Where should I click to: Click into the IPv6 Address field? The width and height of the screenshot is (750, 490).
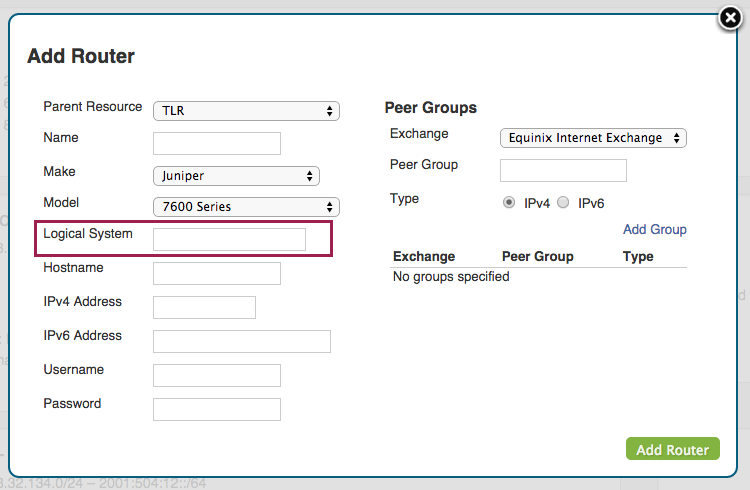tap(241, 341)
